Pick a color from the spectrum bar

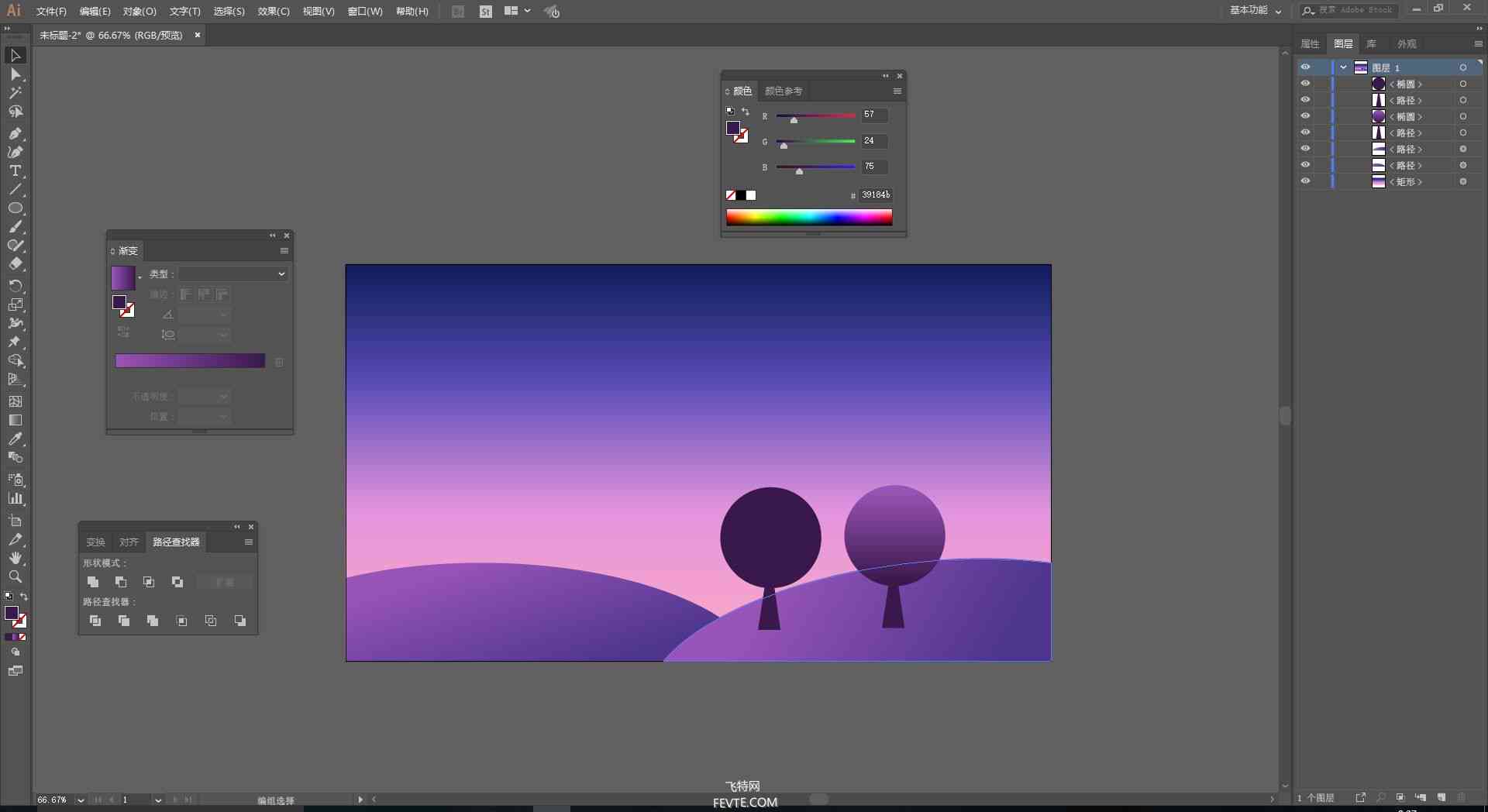click(x=809, y=217)
